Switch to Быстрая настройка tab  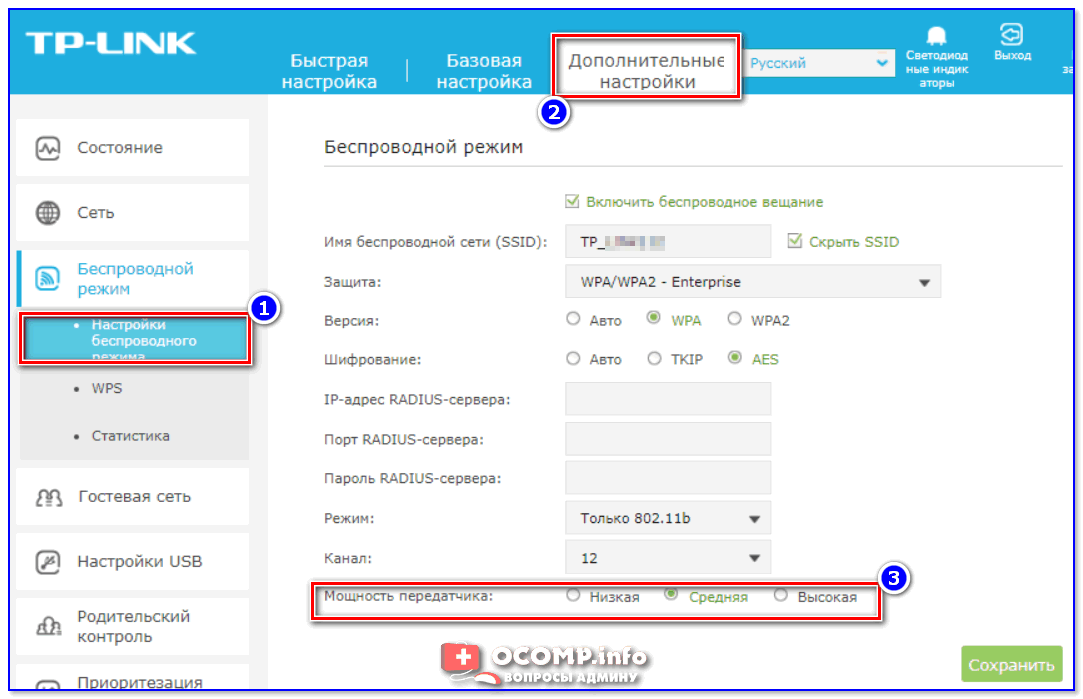coord(329,72)
